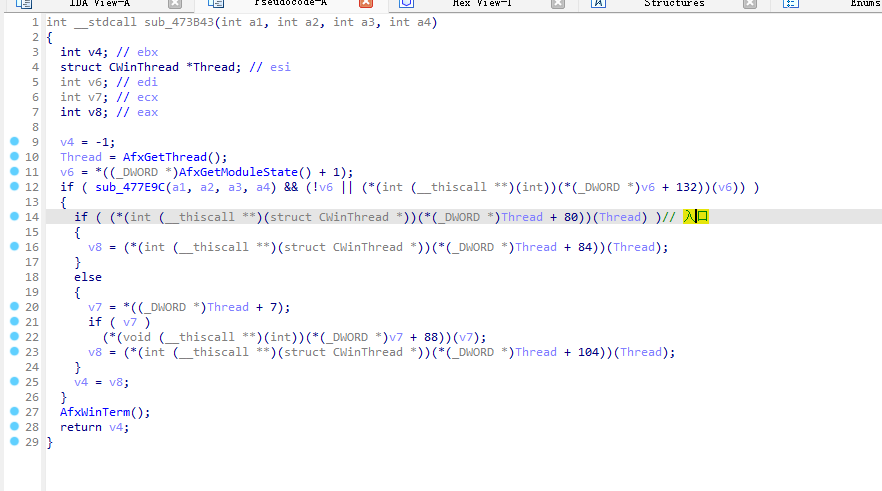The height and width of the screenshot is (491, 882).
Task: Toggle breakpoint dot on line 25
Action: pos(15,381)
